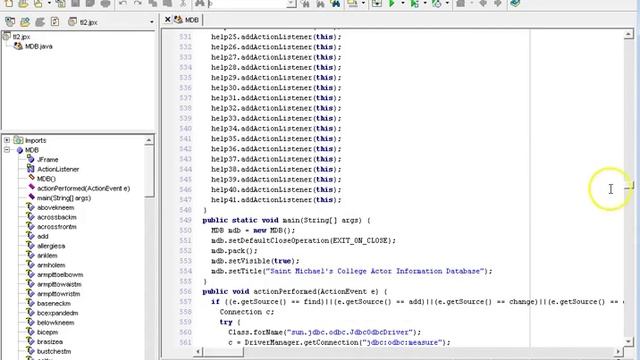The image size is (640, 360).
Task: Click the reopen icon in toolbar
Action: pyautogui.click(x=38, y=4)
